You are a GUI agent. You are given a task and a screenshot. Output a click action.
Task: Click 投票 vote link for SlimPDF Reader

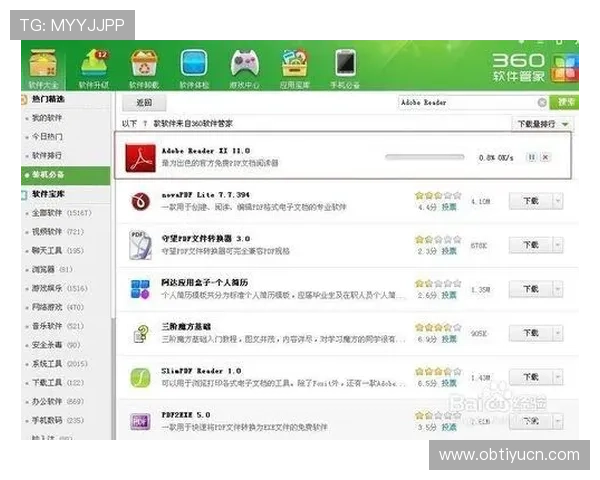point(449,384)
